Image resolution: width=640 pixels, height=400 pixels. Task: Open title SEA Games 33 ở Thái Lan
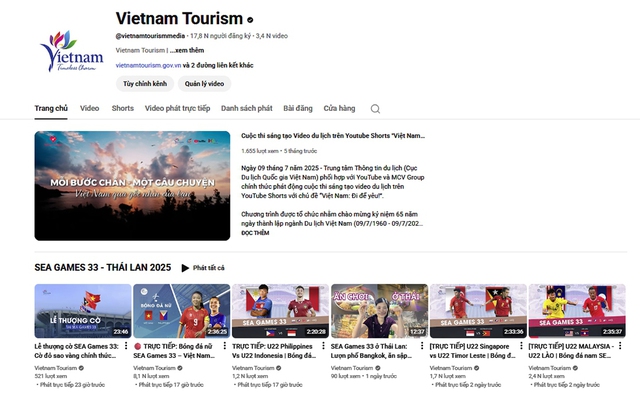coord(371,351)
